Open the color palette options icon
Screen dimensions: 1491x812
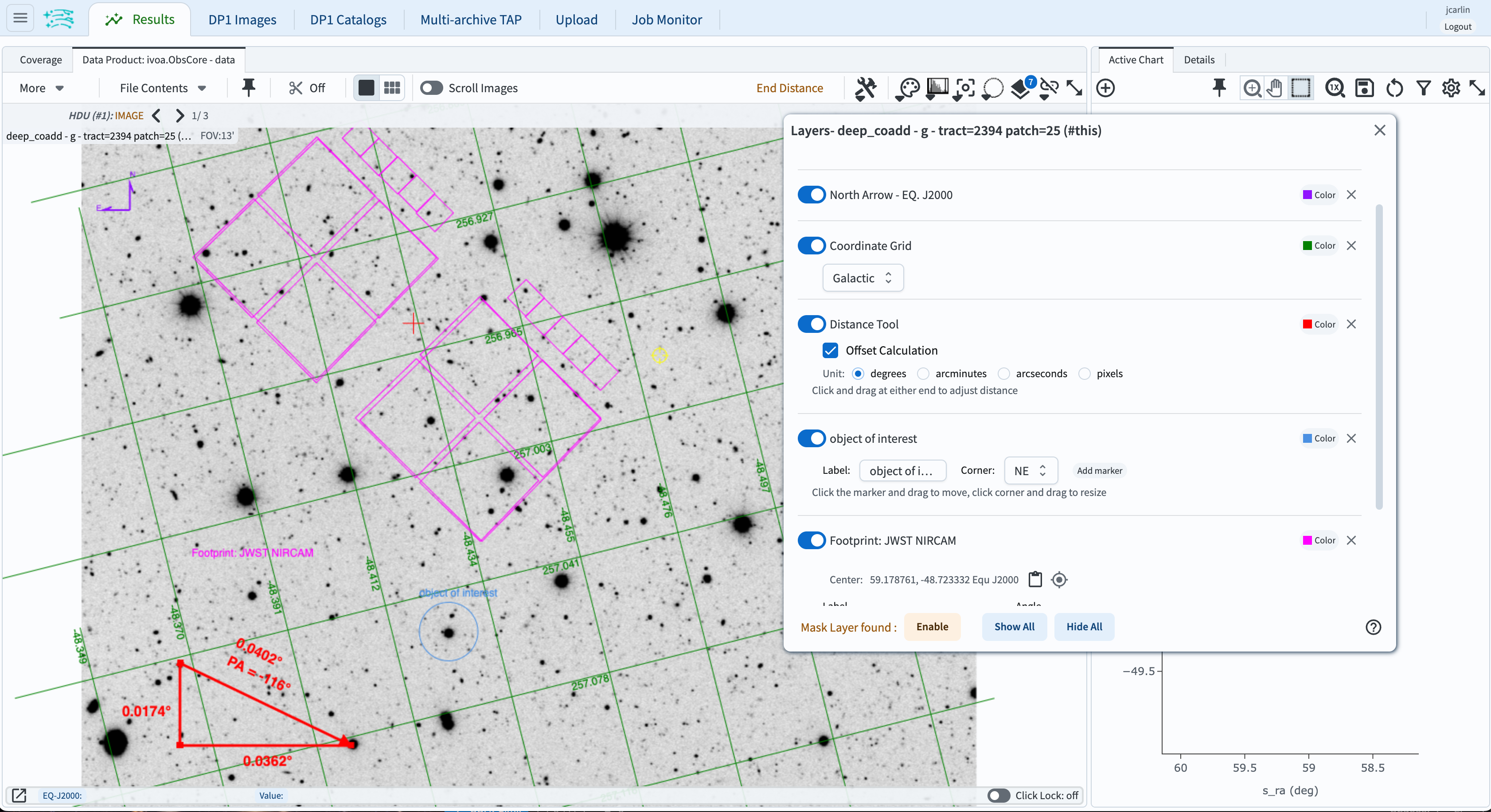click(908, 89)
